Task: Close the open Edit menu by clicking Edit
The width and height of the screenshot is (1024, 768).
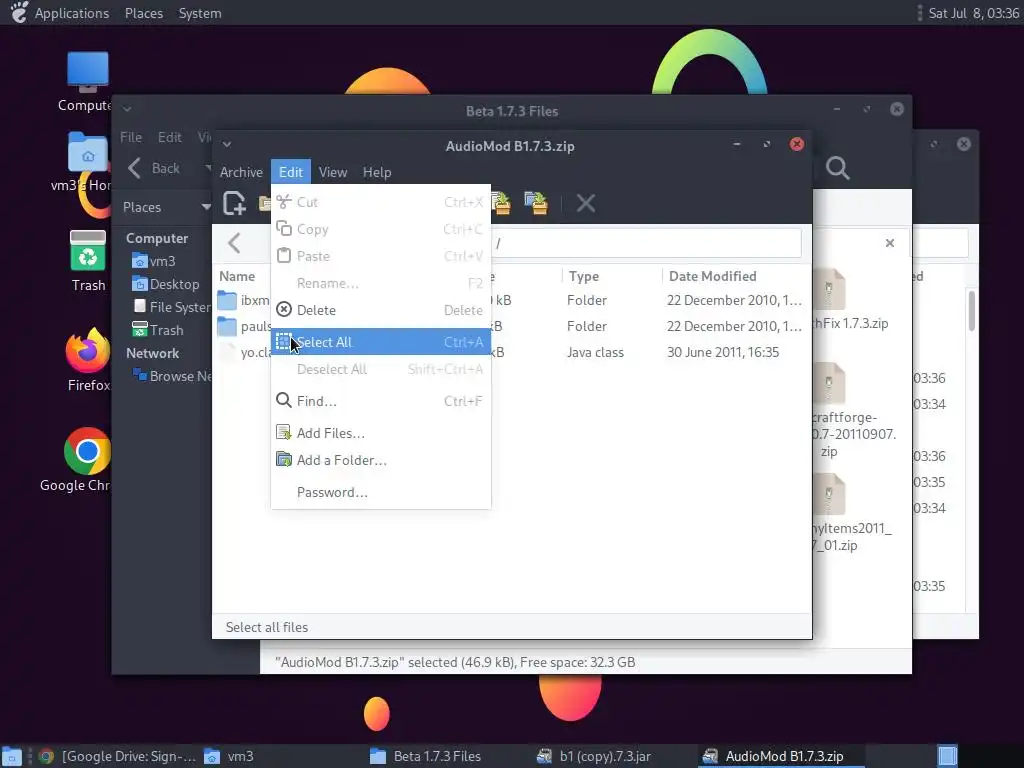Action: [291, 172]
